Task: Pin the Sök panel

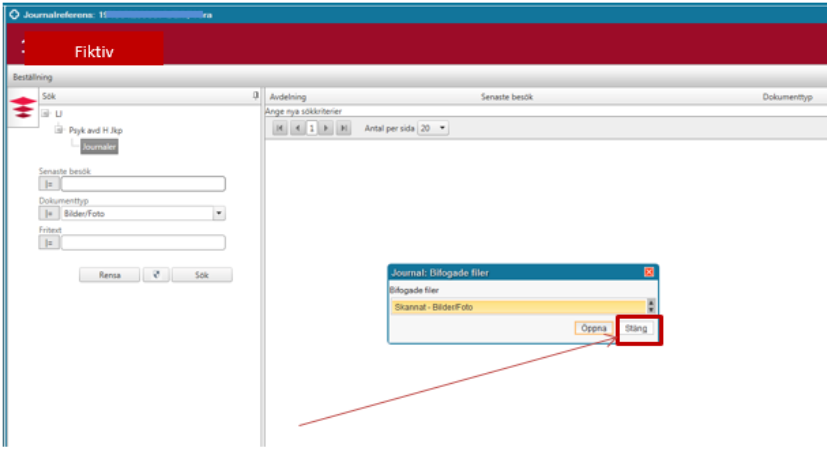Action: 256,96
